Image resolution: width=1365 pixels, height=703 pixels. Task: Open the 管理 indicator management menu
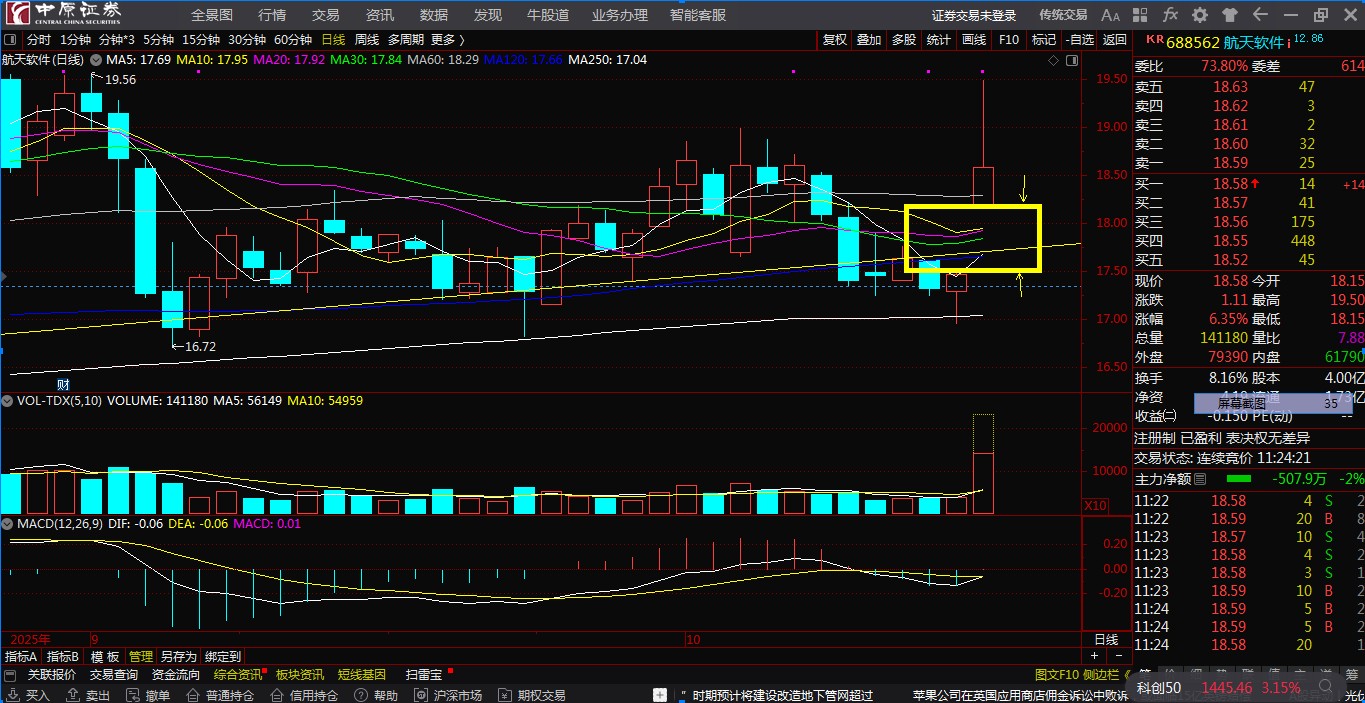(x=141, y=657)
